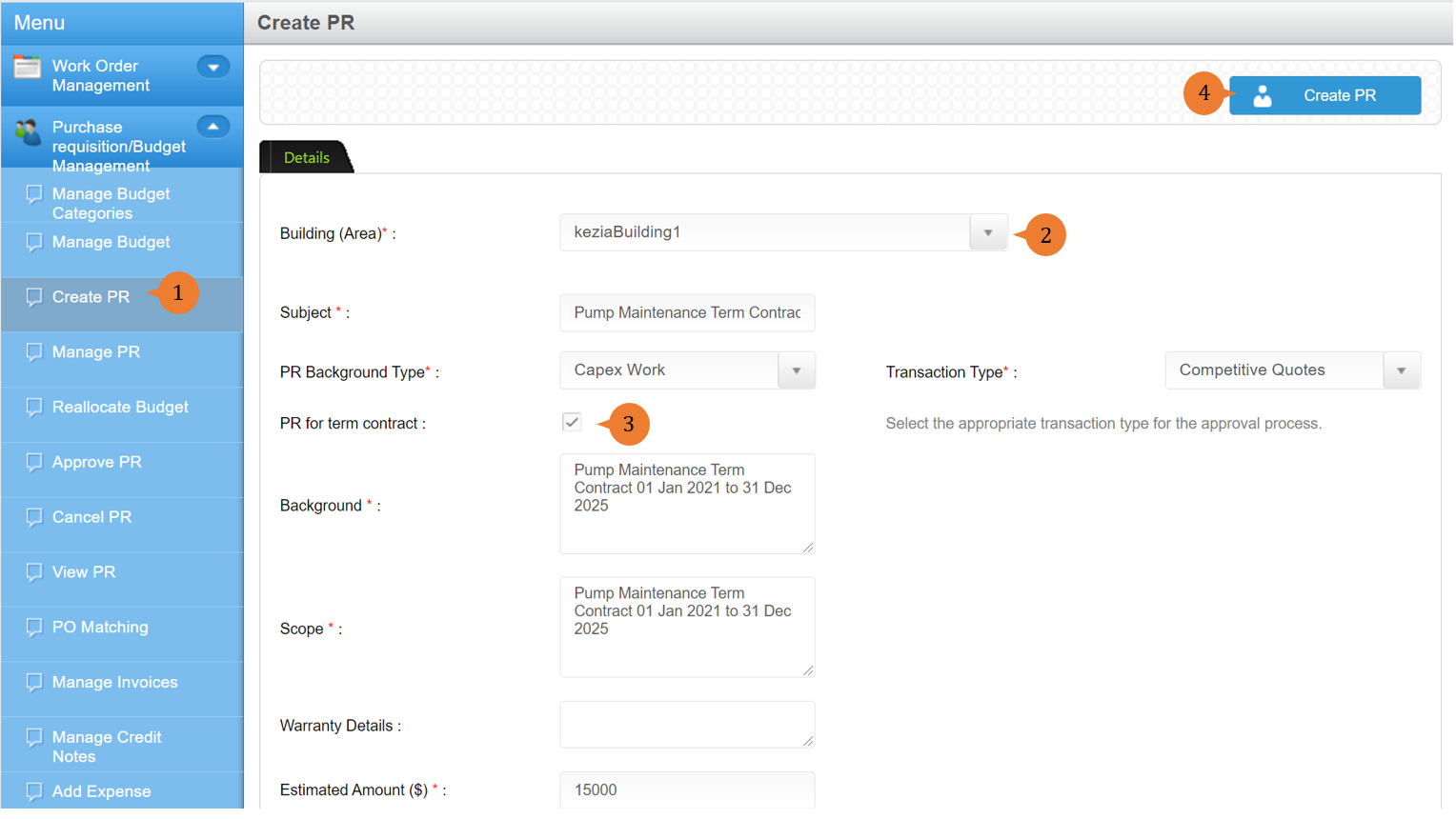Open the PR Background Type dropdown arrow
The image size is (1456, 819).
click(x=797, y=371)
